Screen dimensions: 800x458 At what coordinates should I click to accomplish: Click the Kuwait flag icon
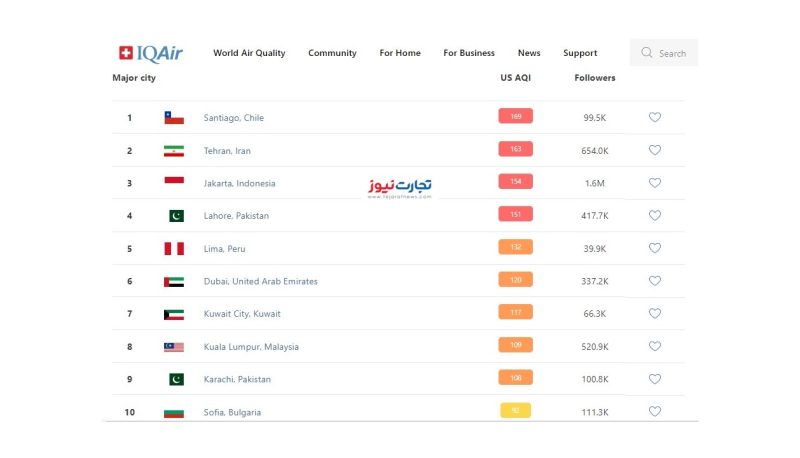pyautogui.click(x=174, y=314)
